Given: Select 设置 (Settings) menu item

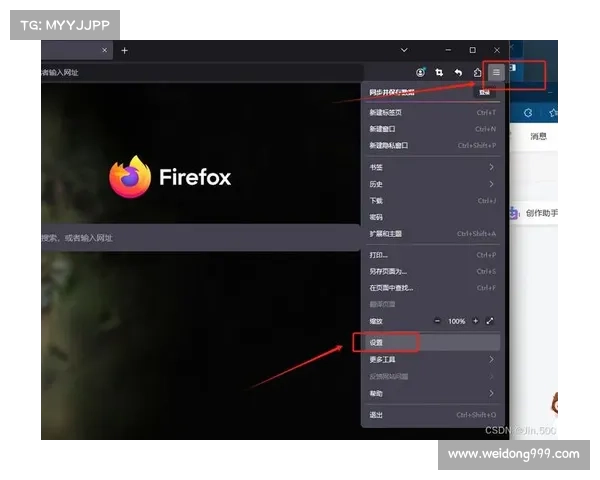Looking at the screenshot, I should [385, 342].
